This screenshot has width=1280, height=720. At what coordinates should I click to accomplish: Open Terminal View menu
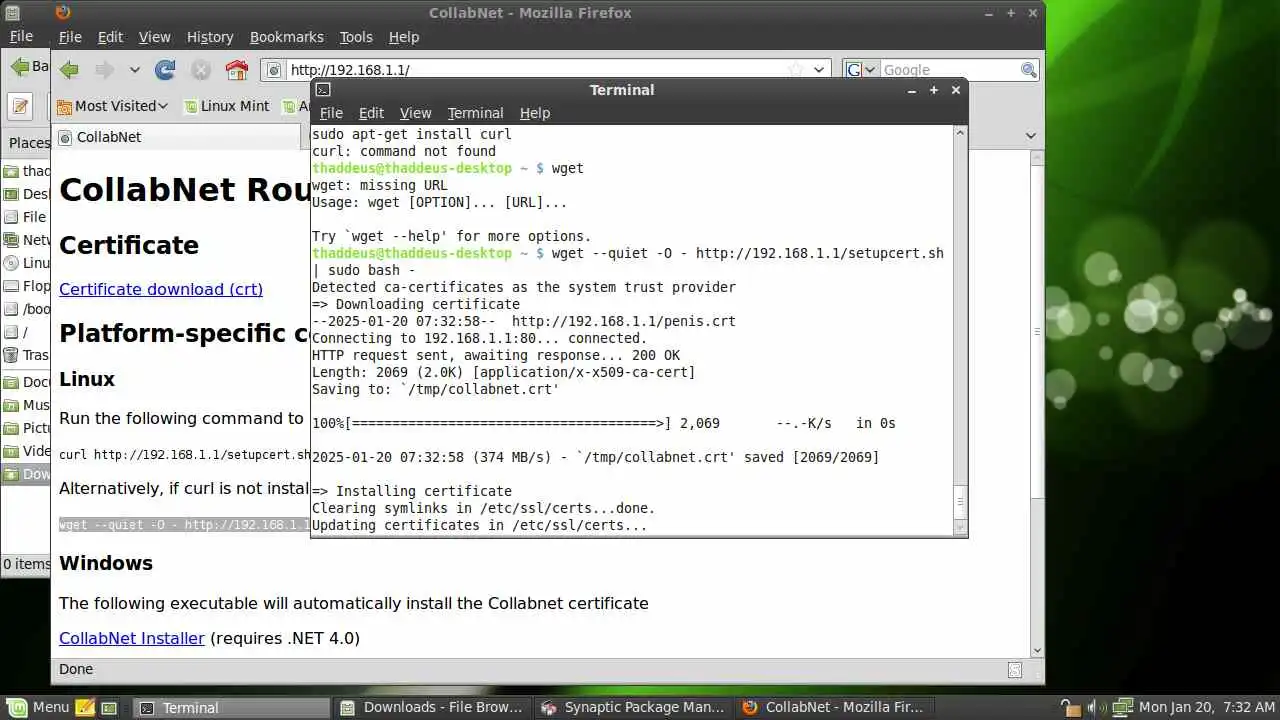(415, 113)
